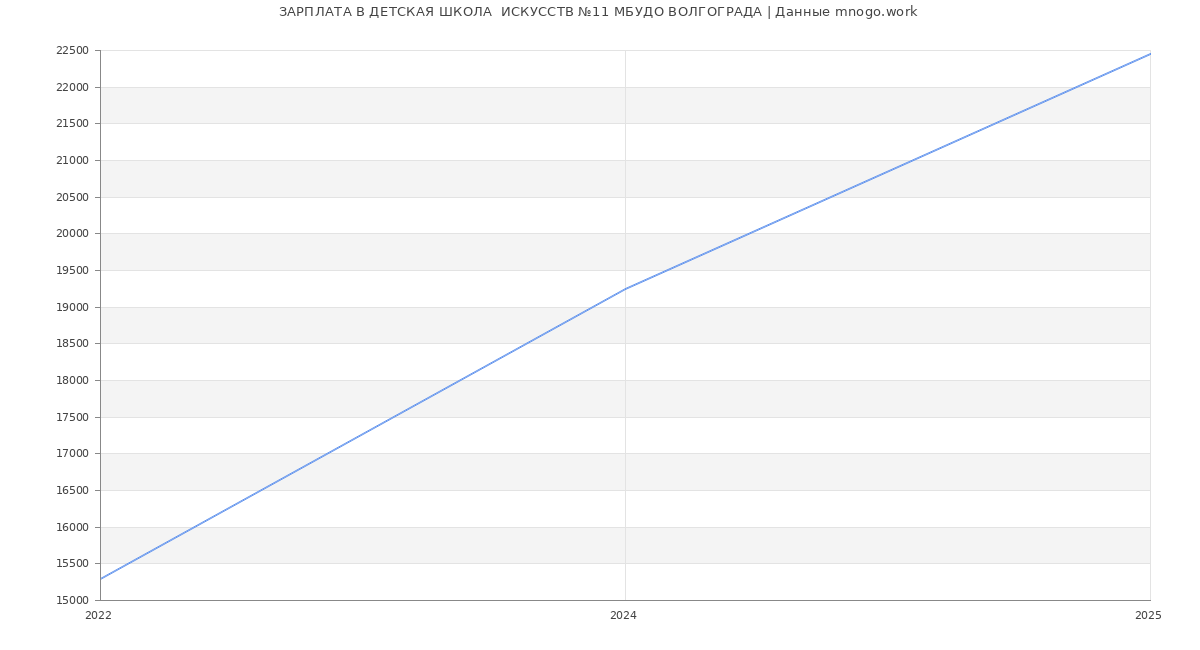Select the 16000 y-axis label
The width and height of the screenshot is (1200, 650).
click(x=72, y=528)
